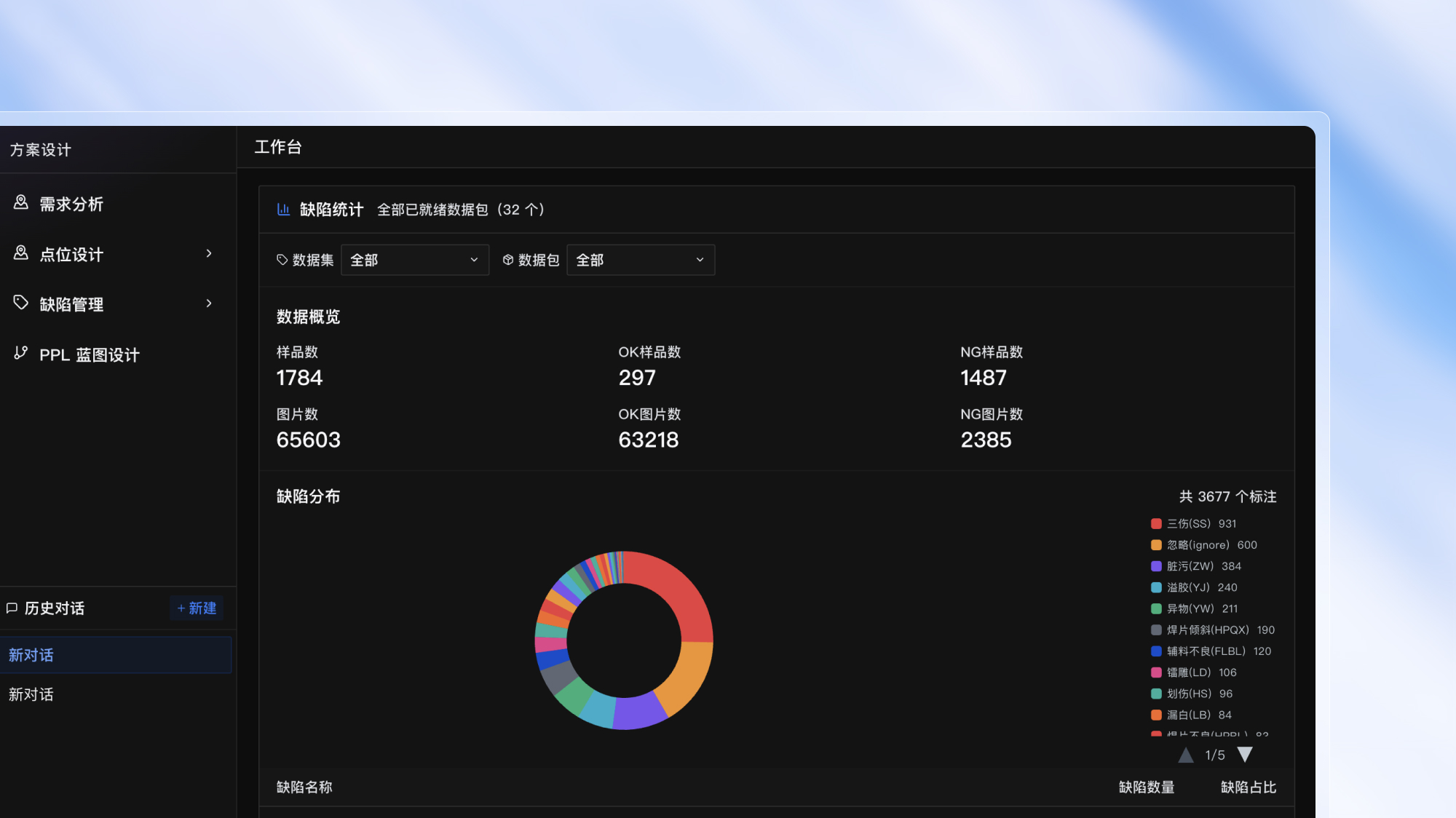
Task: Click the 需求分析 person icon
Action: point(21,202)
